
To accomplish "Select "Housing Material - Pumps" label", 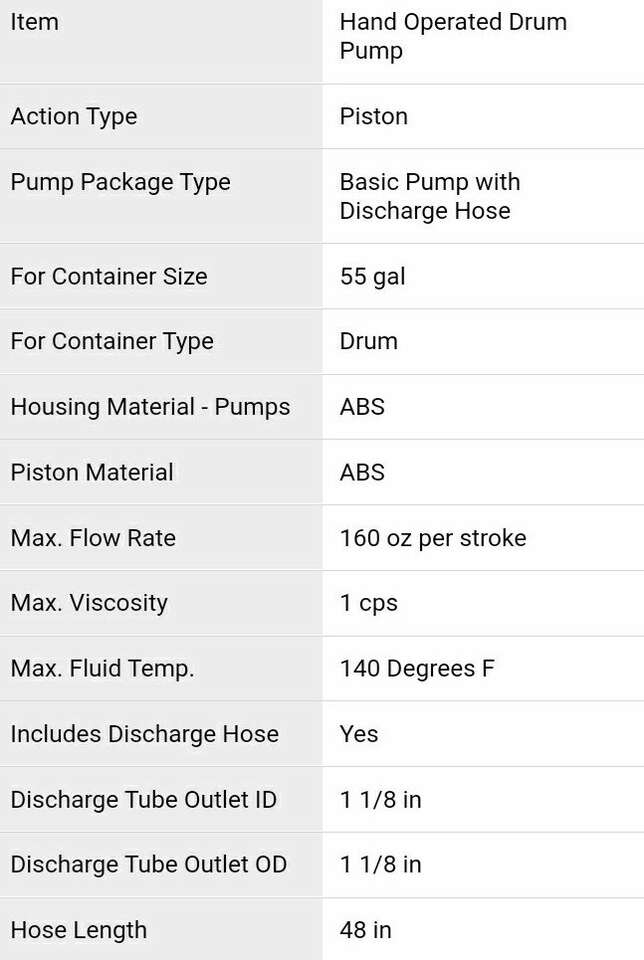I will point(150,407).
